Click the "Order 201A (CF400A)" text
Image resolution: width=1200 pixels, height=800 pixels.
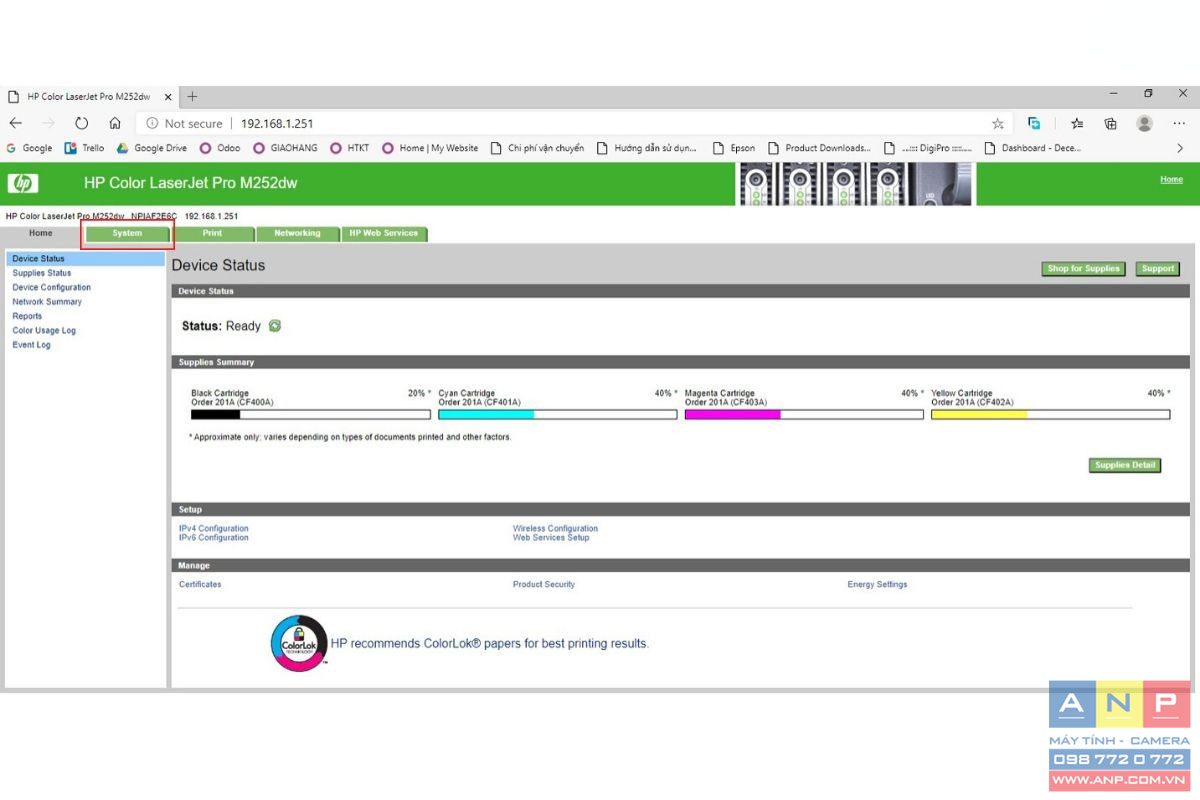coord(232,403)
